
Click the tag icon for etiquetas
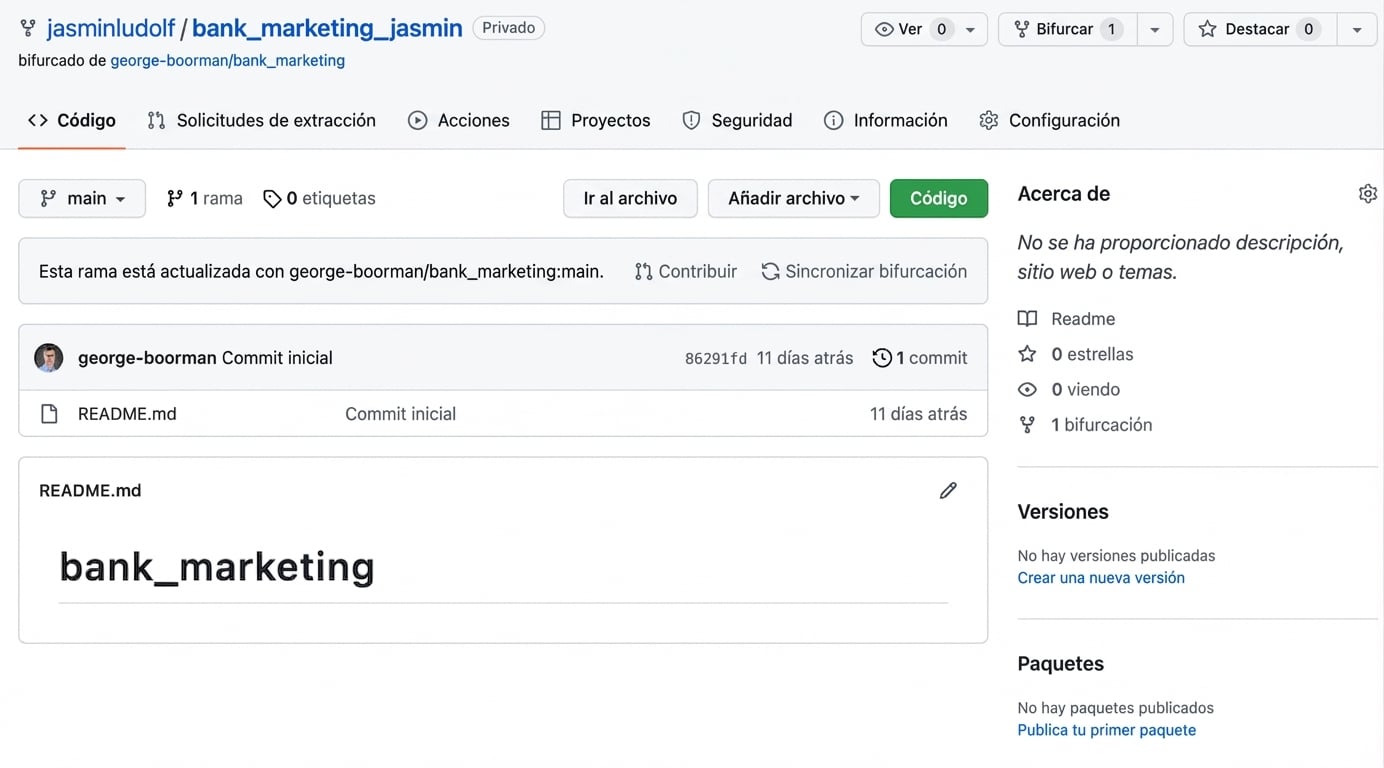tap(272, 199)
